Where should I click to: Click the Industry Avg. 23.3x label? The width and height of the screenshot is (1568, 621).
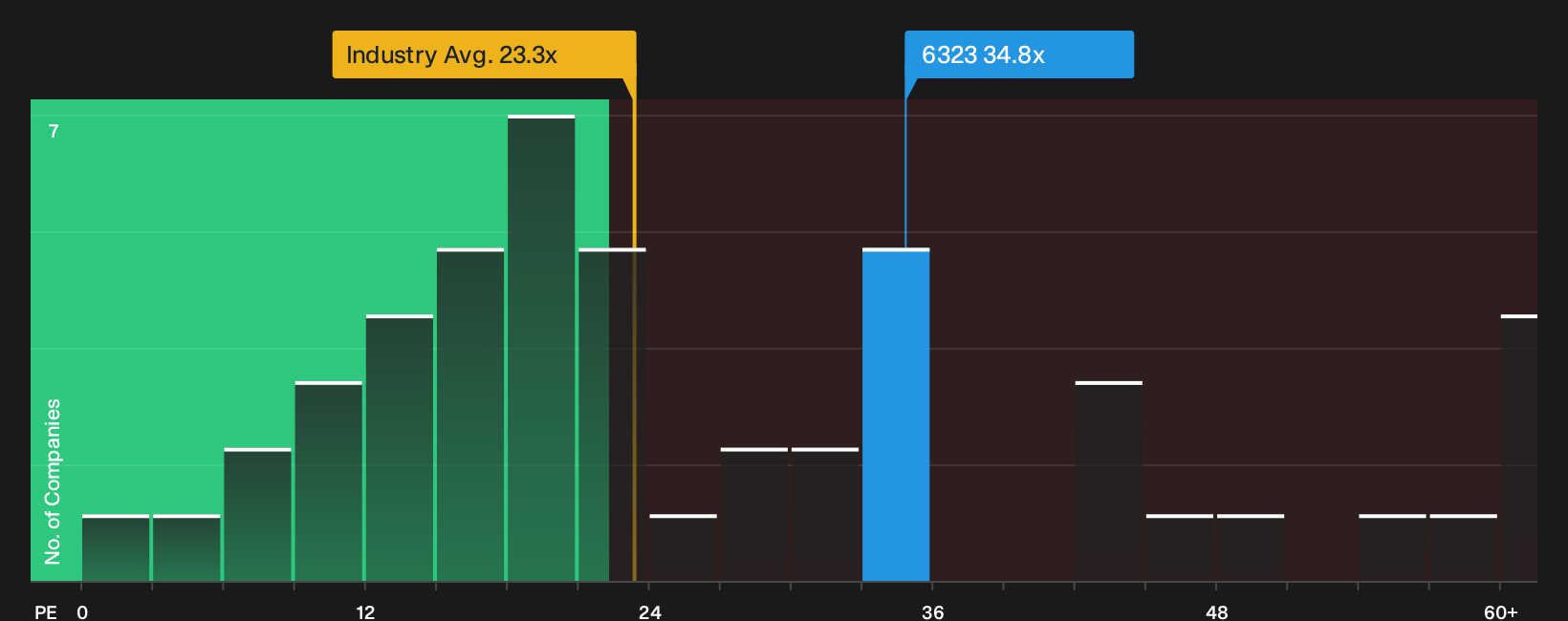tap(484, 54)
